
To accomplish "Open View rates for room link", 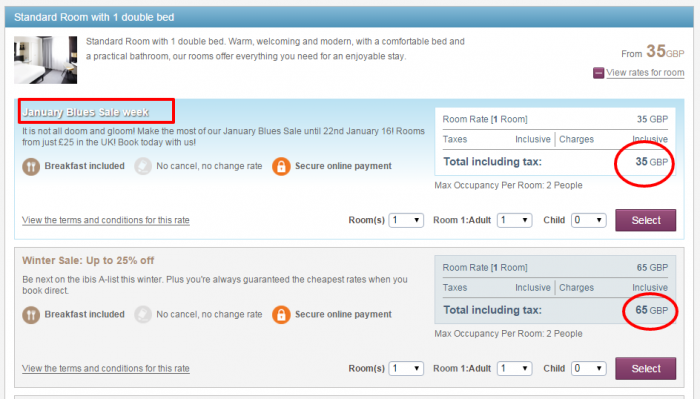I will point(645,73).
